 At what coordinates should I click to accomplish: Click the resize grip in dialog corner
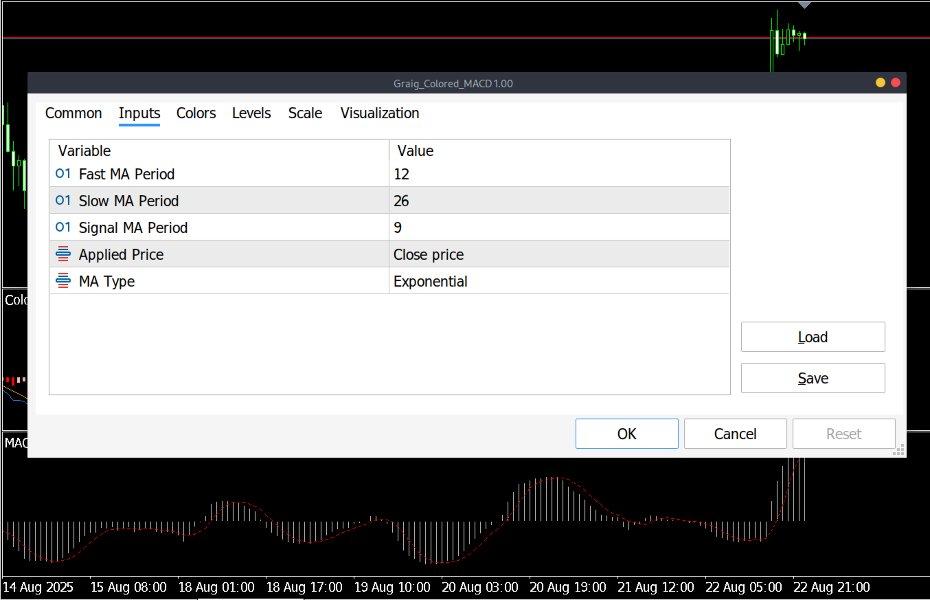(899, 450)
